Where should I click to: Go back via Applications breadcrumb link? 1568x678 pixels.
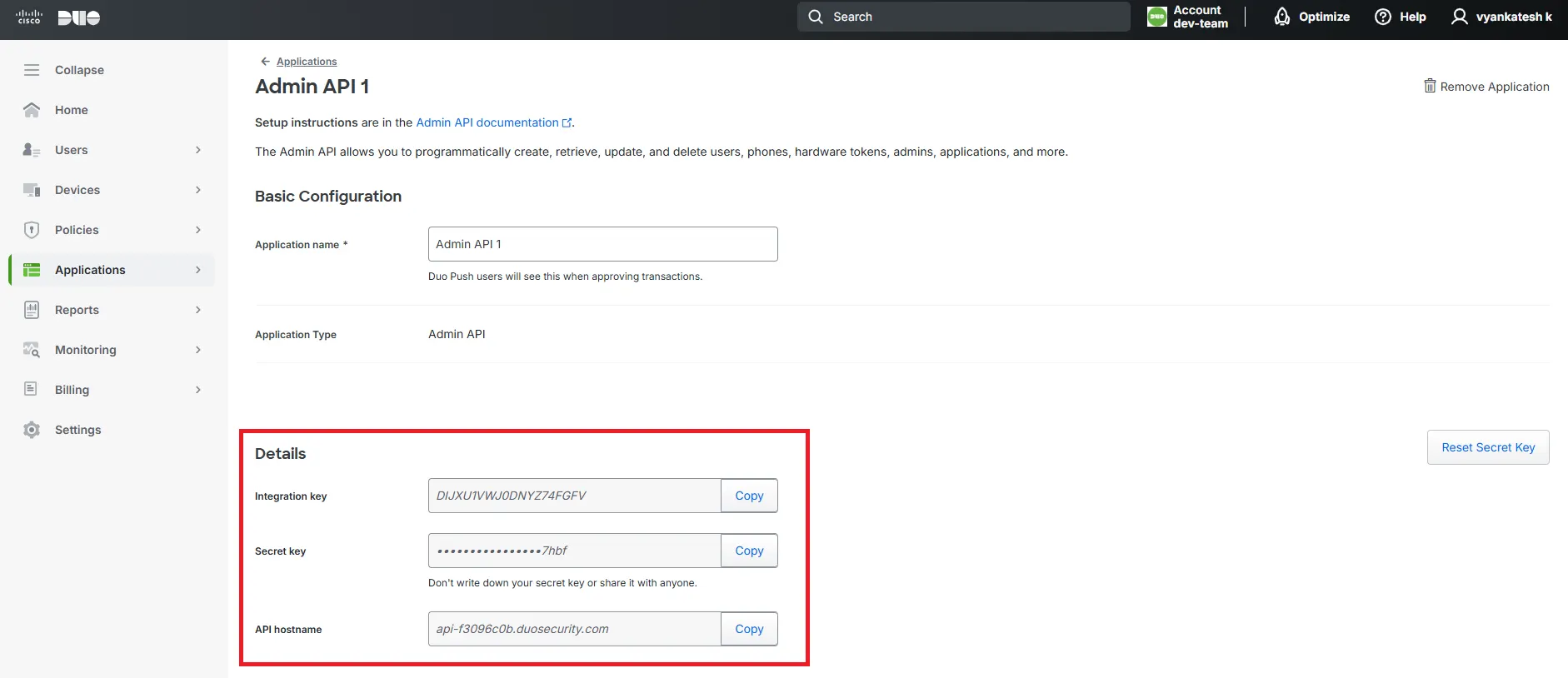[307, 62]
